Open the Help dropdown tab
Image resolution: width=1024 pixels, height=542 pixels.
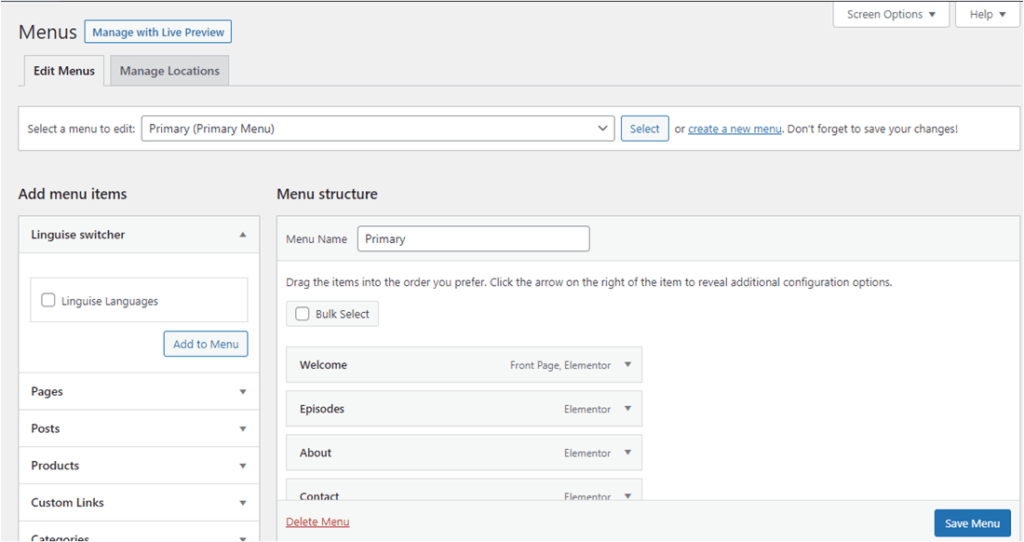click(987, 14)
